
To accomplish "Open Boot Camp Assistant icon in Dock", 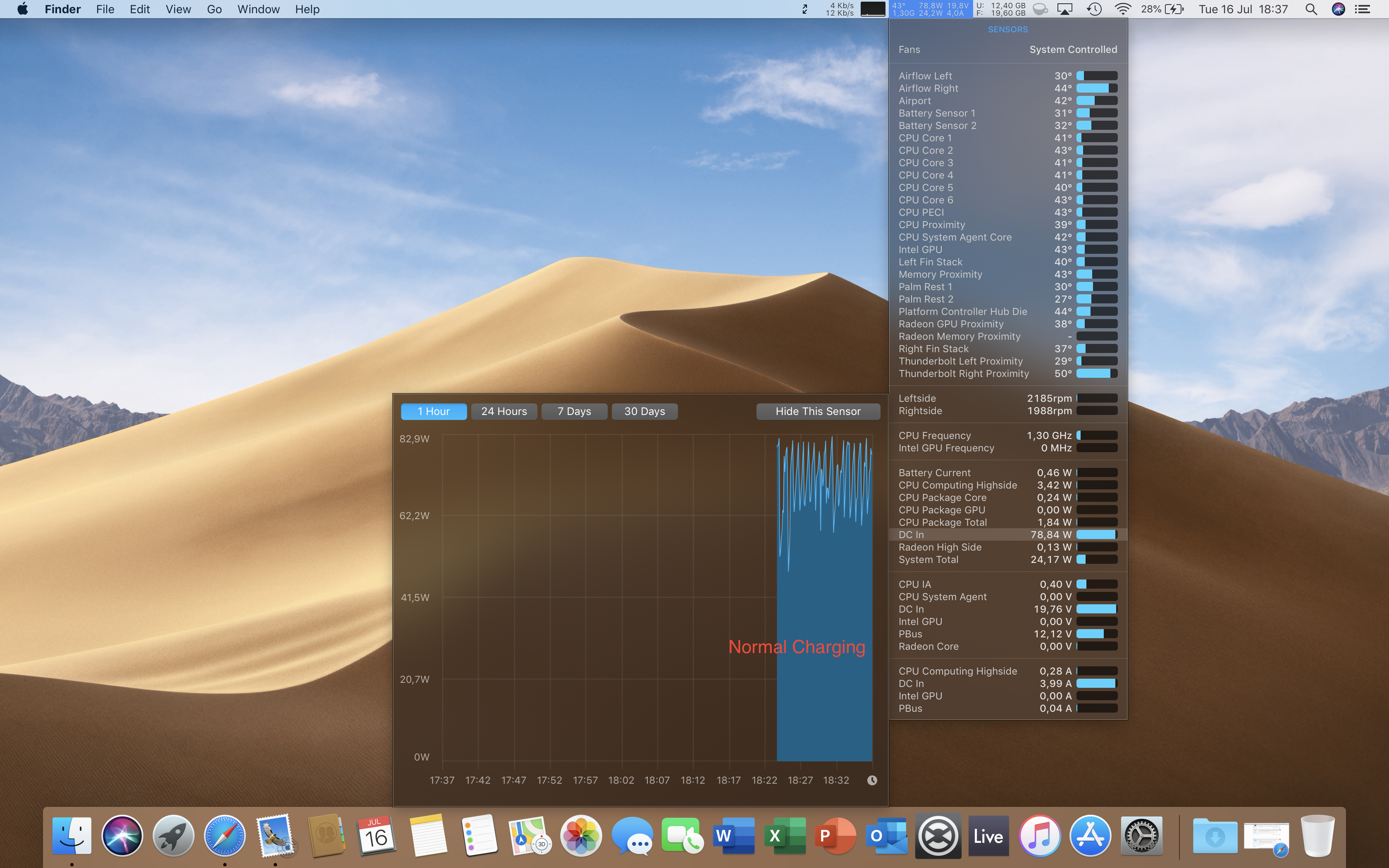I will coord(938,835).
